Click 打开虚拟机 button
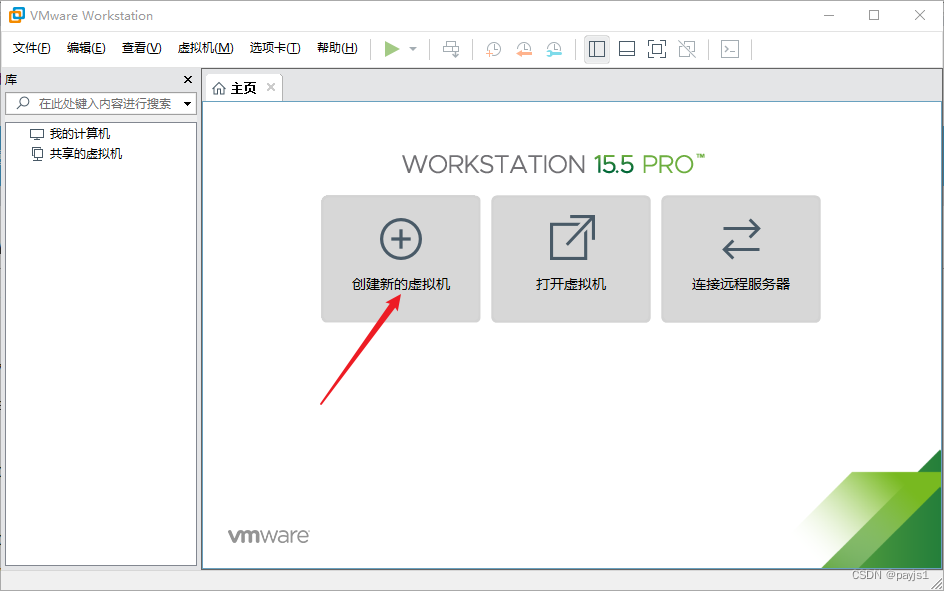Screen dimensions: 944x591 pyautogui.click(x=571, y=259)
